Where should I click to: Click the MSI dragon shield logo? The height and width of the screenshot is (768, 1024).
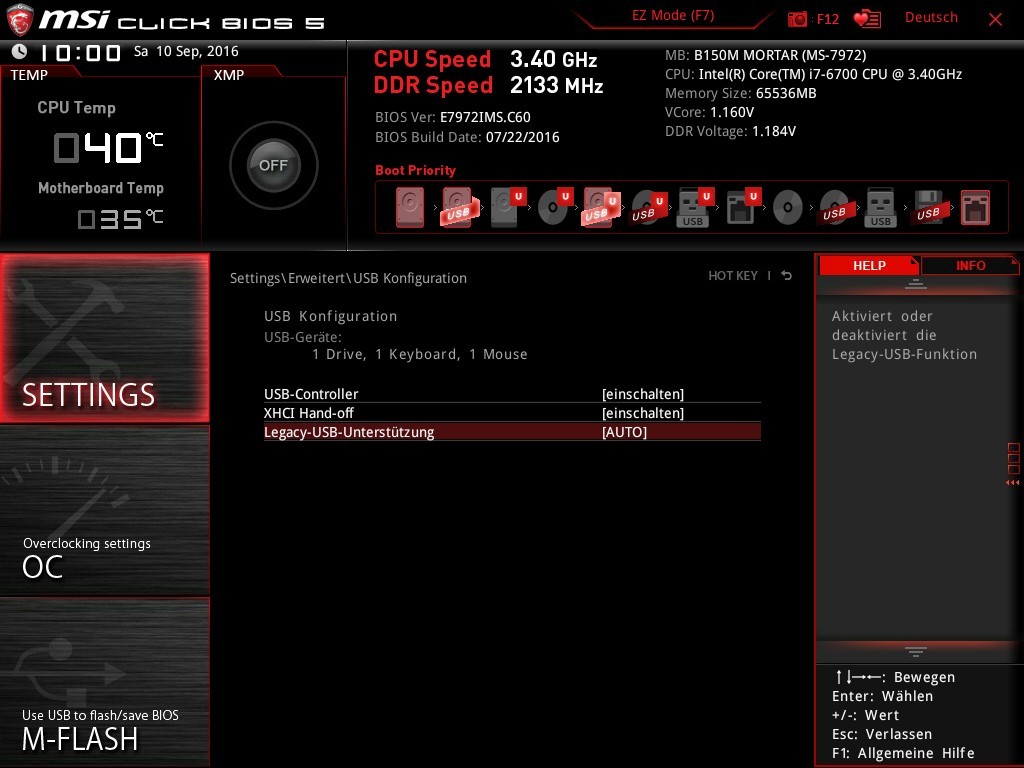[x=19, y=20]
